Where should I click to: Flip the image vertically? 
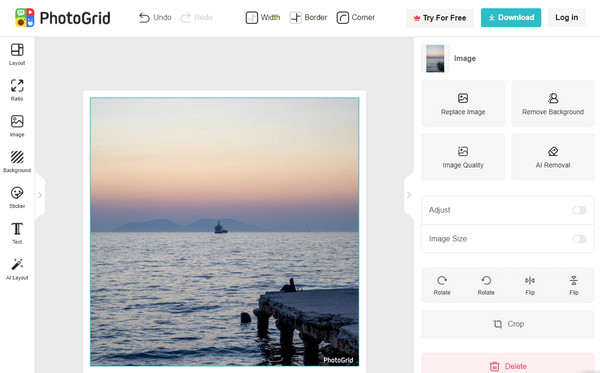click(x=574, y=285)
